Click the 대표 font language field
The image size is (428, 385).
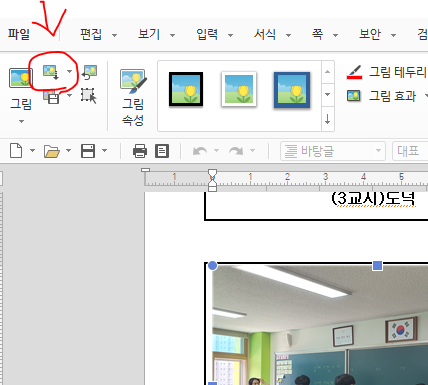click(410, 151)
